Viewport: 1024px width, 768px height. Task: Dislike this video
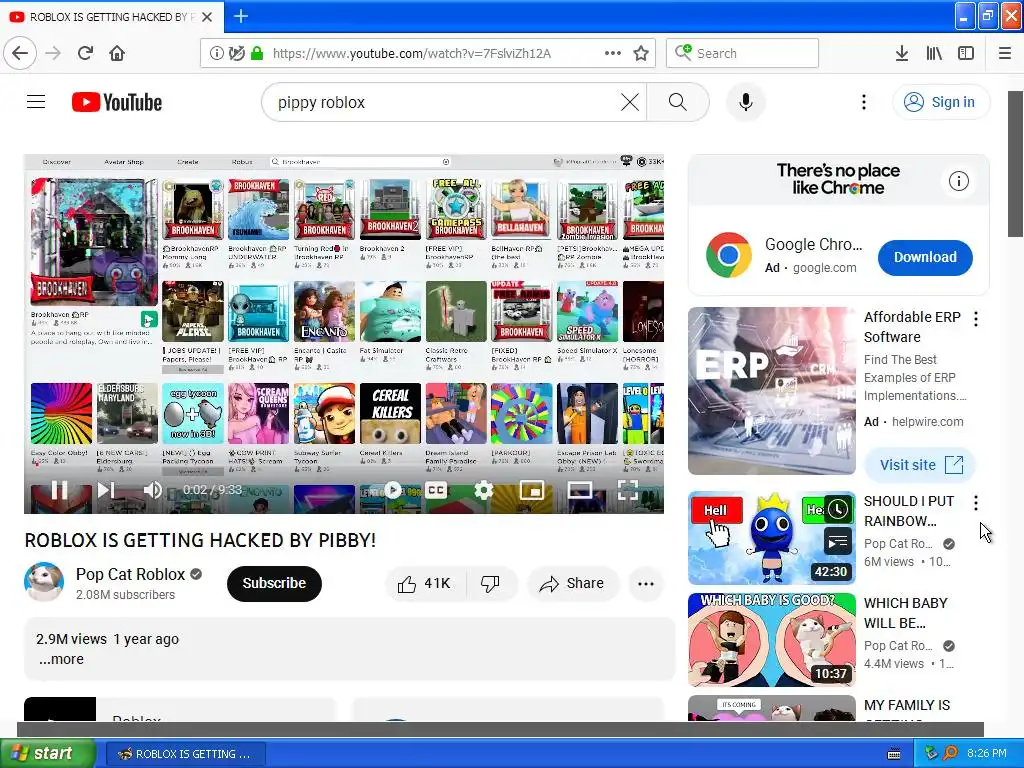[491, 583]
